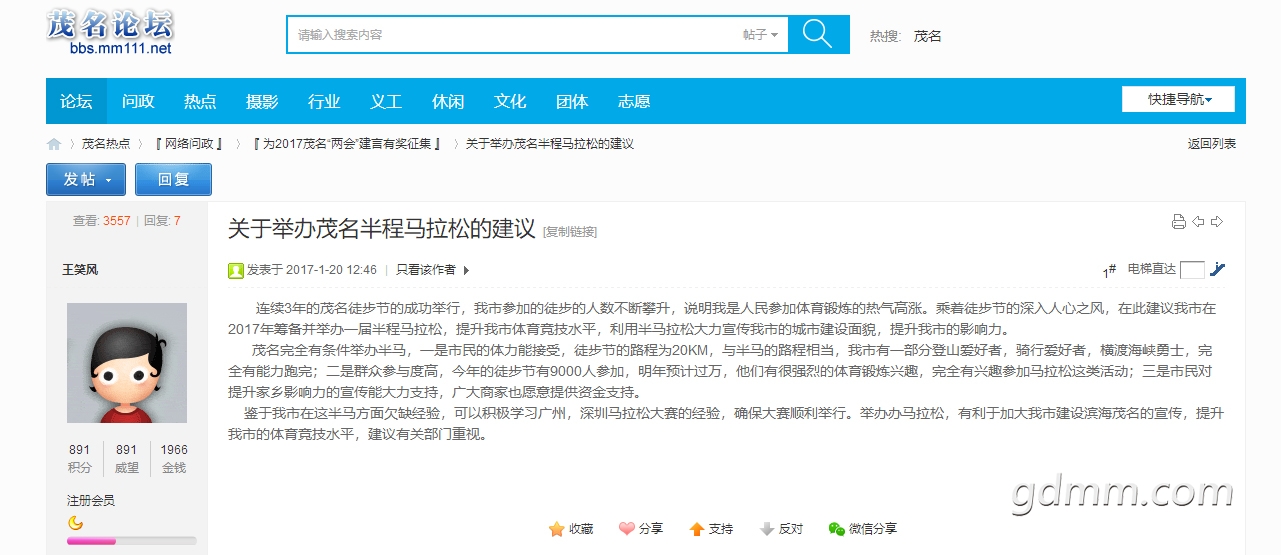Click arrow next to 只看该作者
Screen dimensions: 1281x555
pos(467,270)
